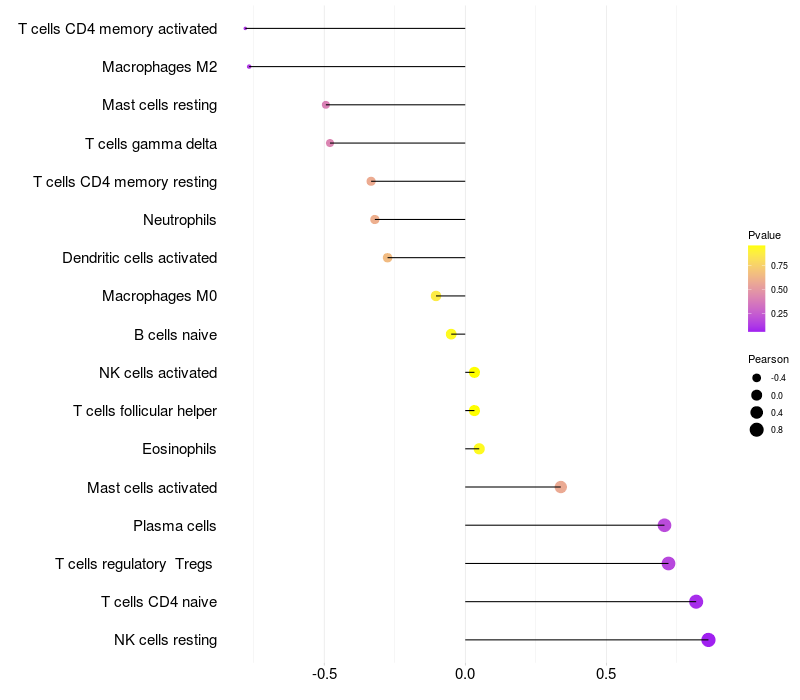Image resolution: width=800 pixels, height=700 pixels.
Task: Select the Neutrophils data point
Action: point(375,219)
